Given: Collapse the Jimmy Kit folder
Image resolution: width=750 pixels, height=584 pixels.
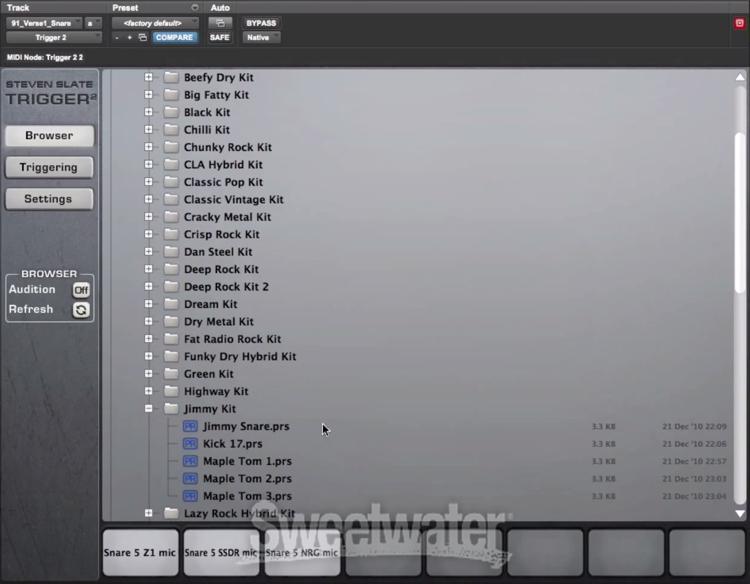Looking at the screenshot, I should [x=148, y=408].
